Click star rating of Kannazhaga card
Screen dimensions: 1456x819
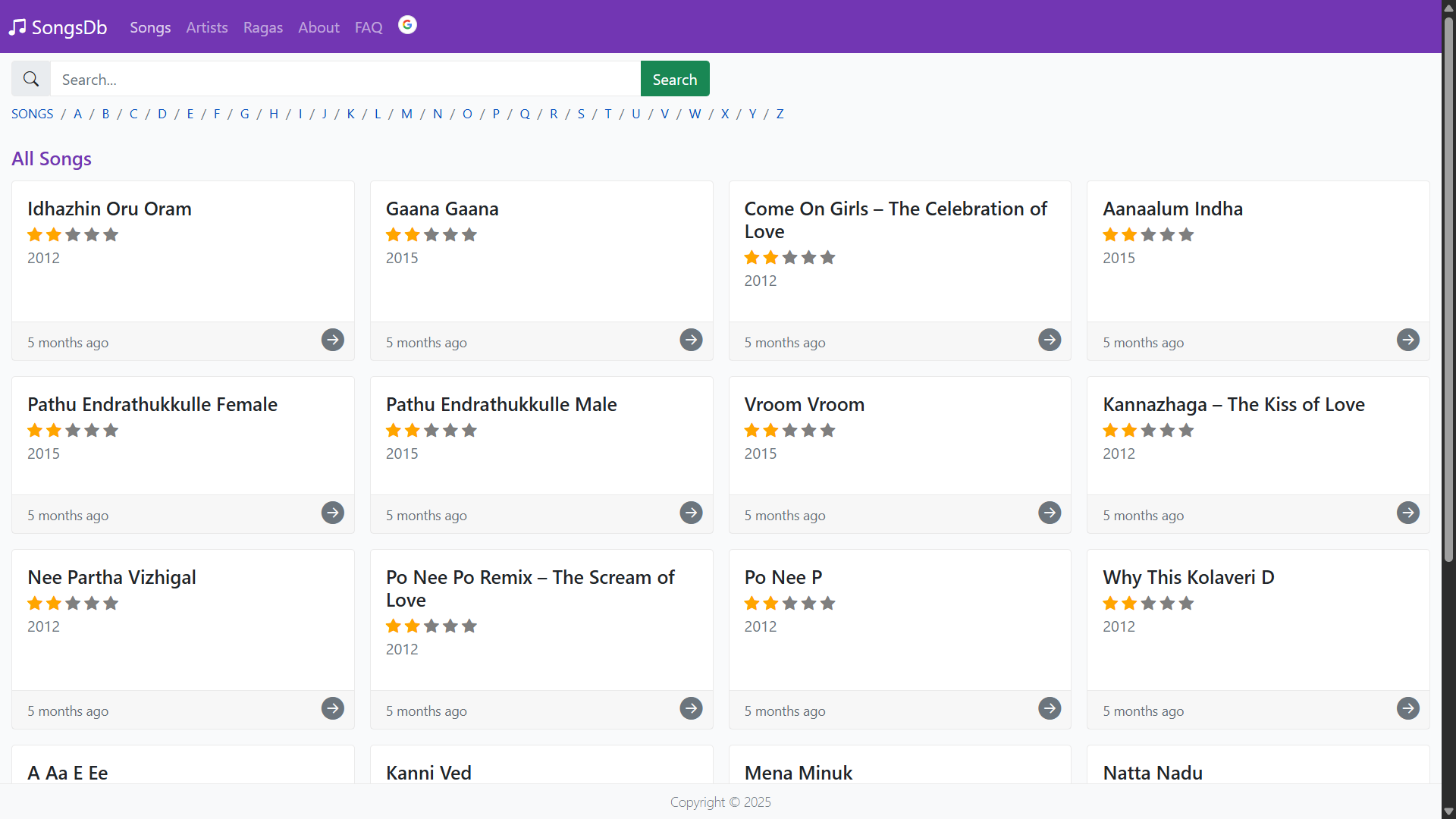(x=1148, y=431)
